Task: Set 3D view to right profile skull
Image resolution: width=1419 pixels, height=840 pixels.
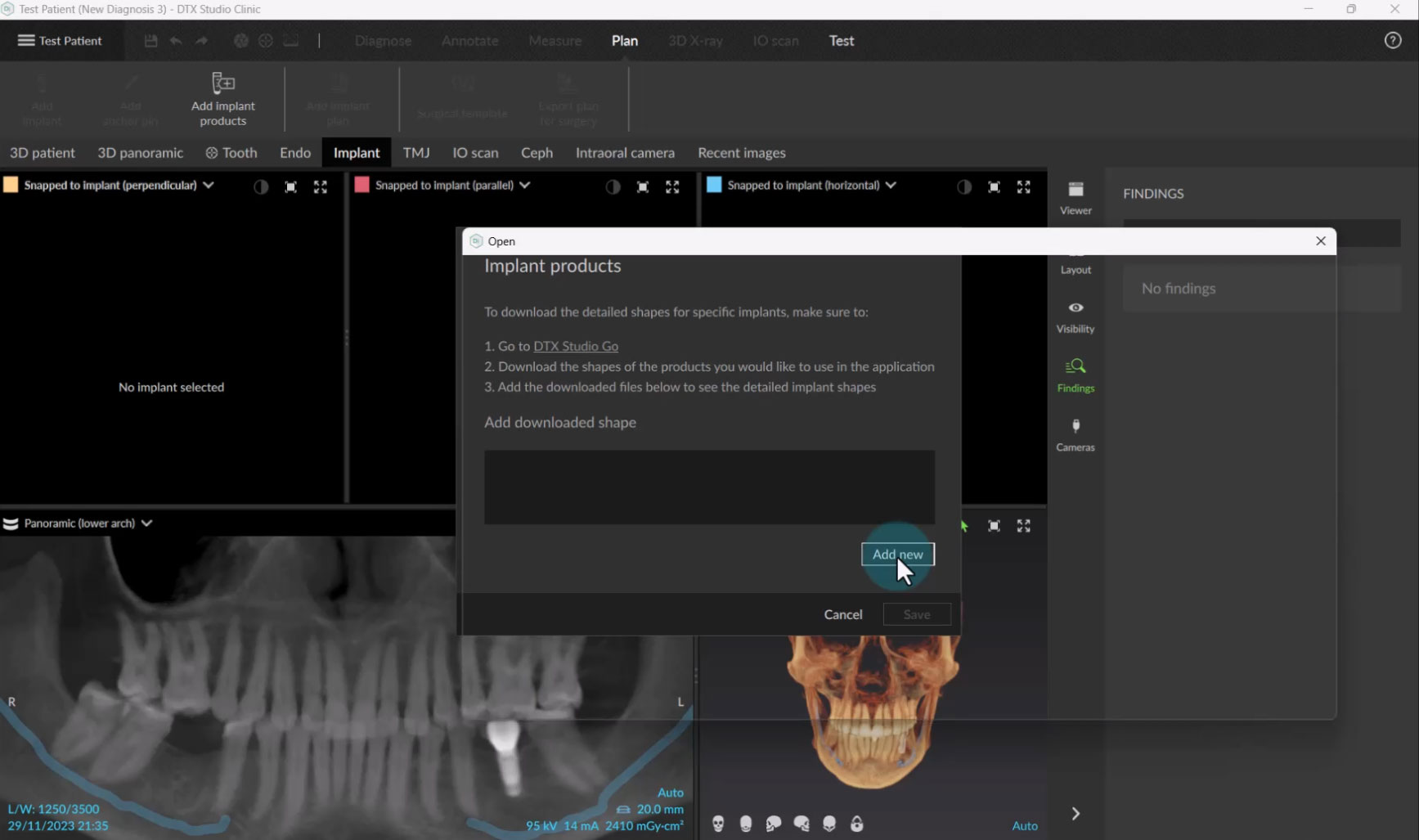Action: pyautogui.click(x=802, y=824)
